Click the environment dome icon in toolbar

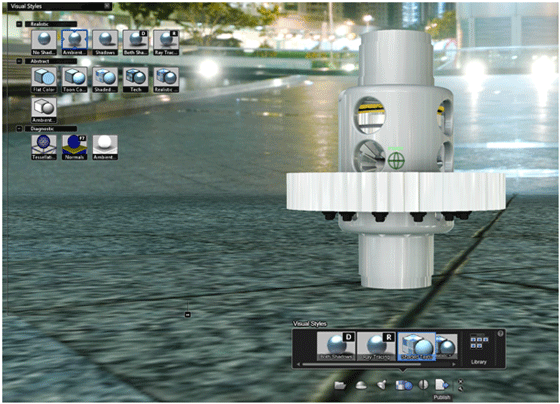pos(361,385)
